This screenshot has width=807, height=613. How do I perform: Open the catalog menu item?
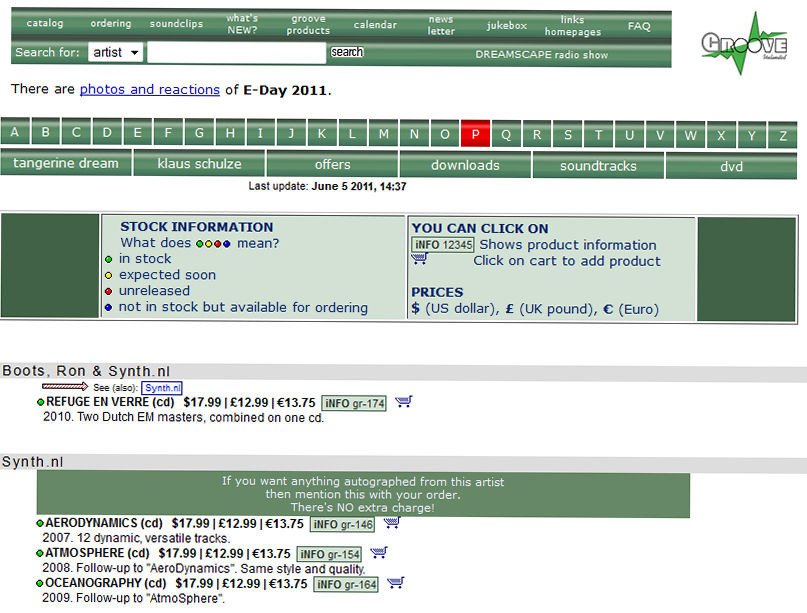click(x=45, y=23)
